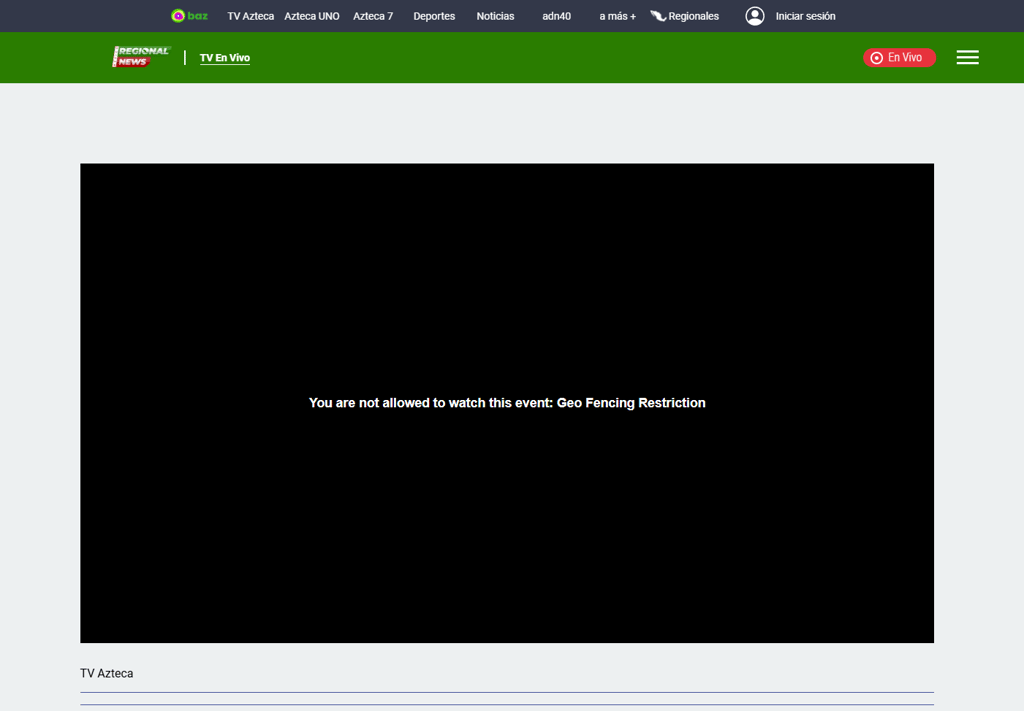Screen dimensions: 1024x711
Task: Open Regionales text link
Action: click(694, 16)
